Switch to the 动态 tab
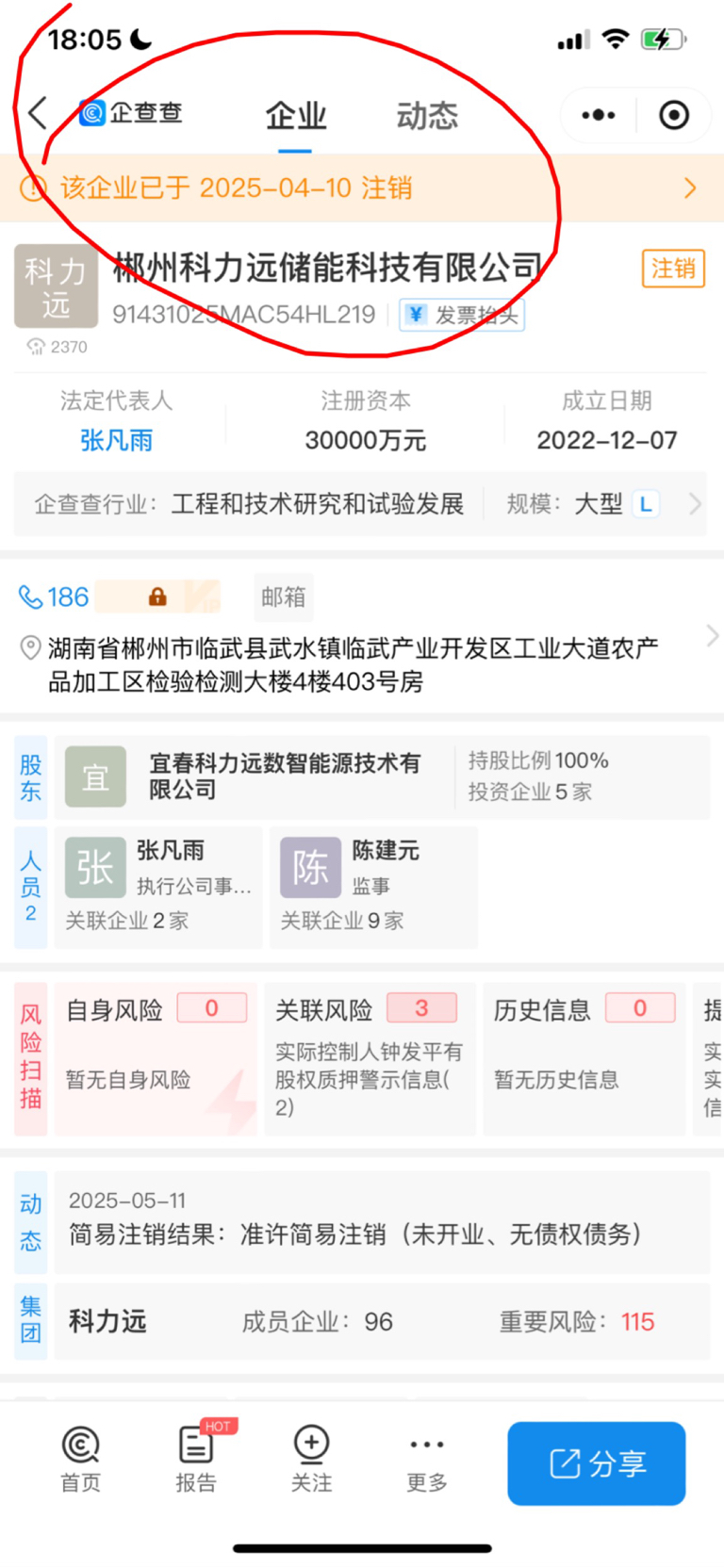This screenshot has width=724, height=1568. pyautogui.click(x=427, y=116)
